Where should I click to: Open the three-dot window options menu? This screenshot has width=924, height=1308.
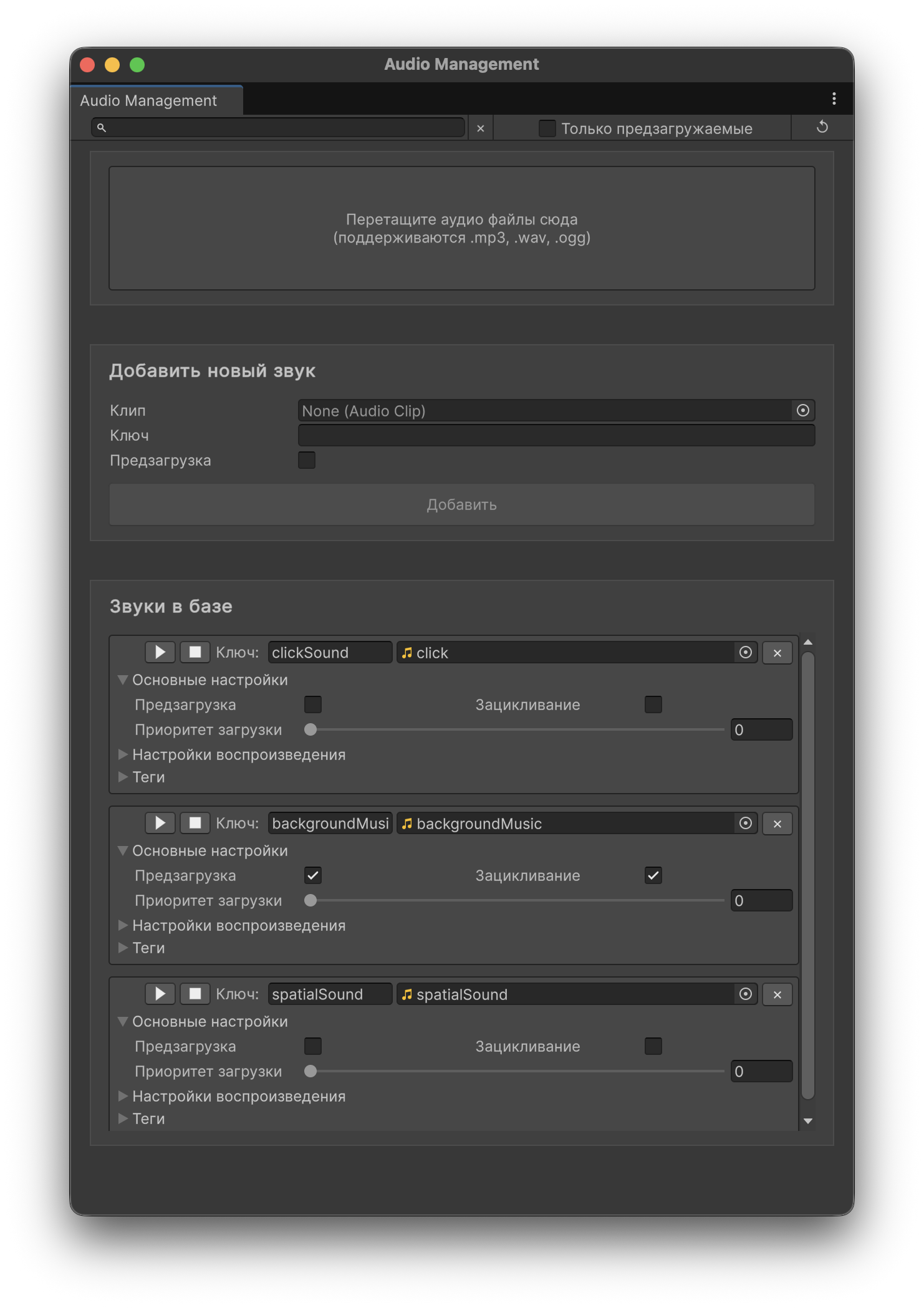click(x=834, y=99)
